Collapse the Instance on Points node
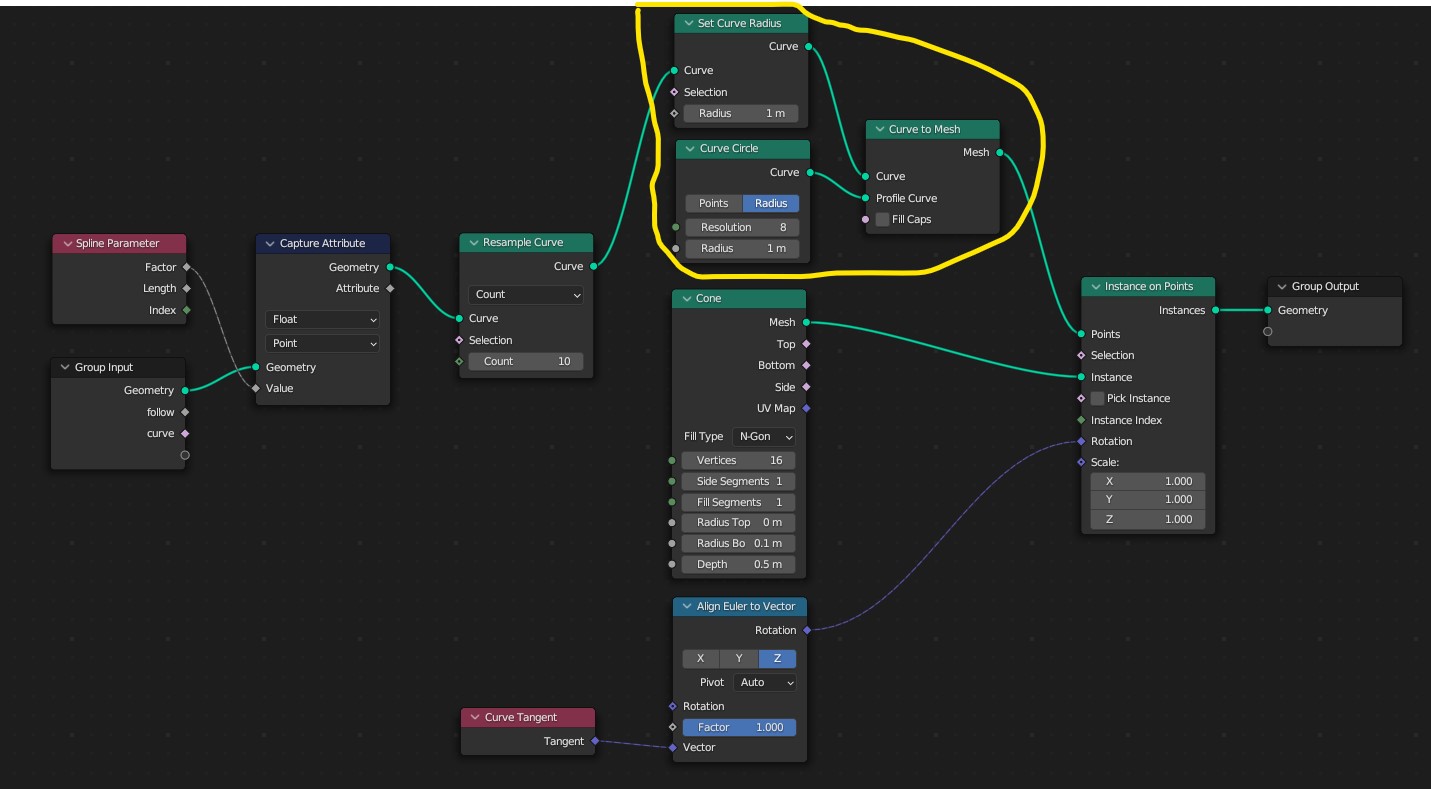 [x=1094, y=286]
